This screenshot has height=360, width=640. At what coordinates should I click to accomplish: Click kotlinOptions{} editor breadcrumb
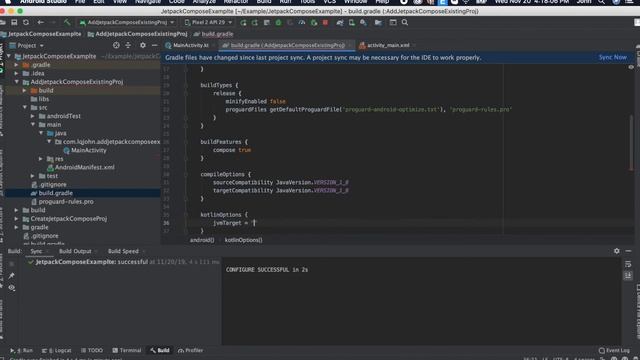[x=244, y=240]
